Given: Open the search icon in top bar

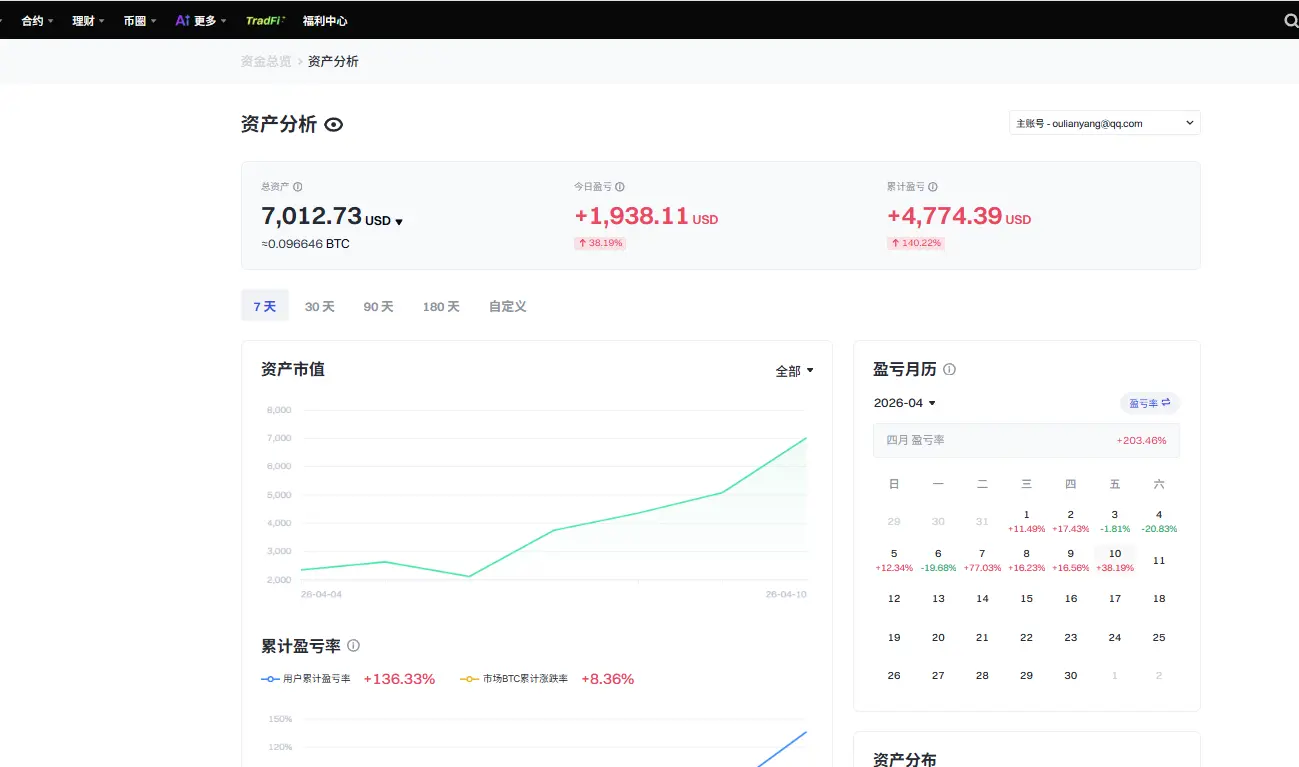Looking at the screenshot, I should 1291,20.
